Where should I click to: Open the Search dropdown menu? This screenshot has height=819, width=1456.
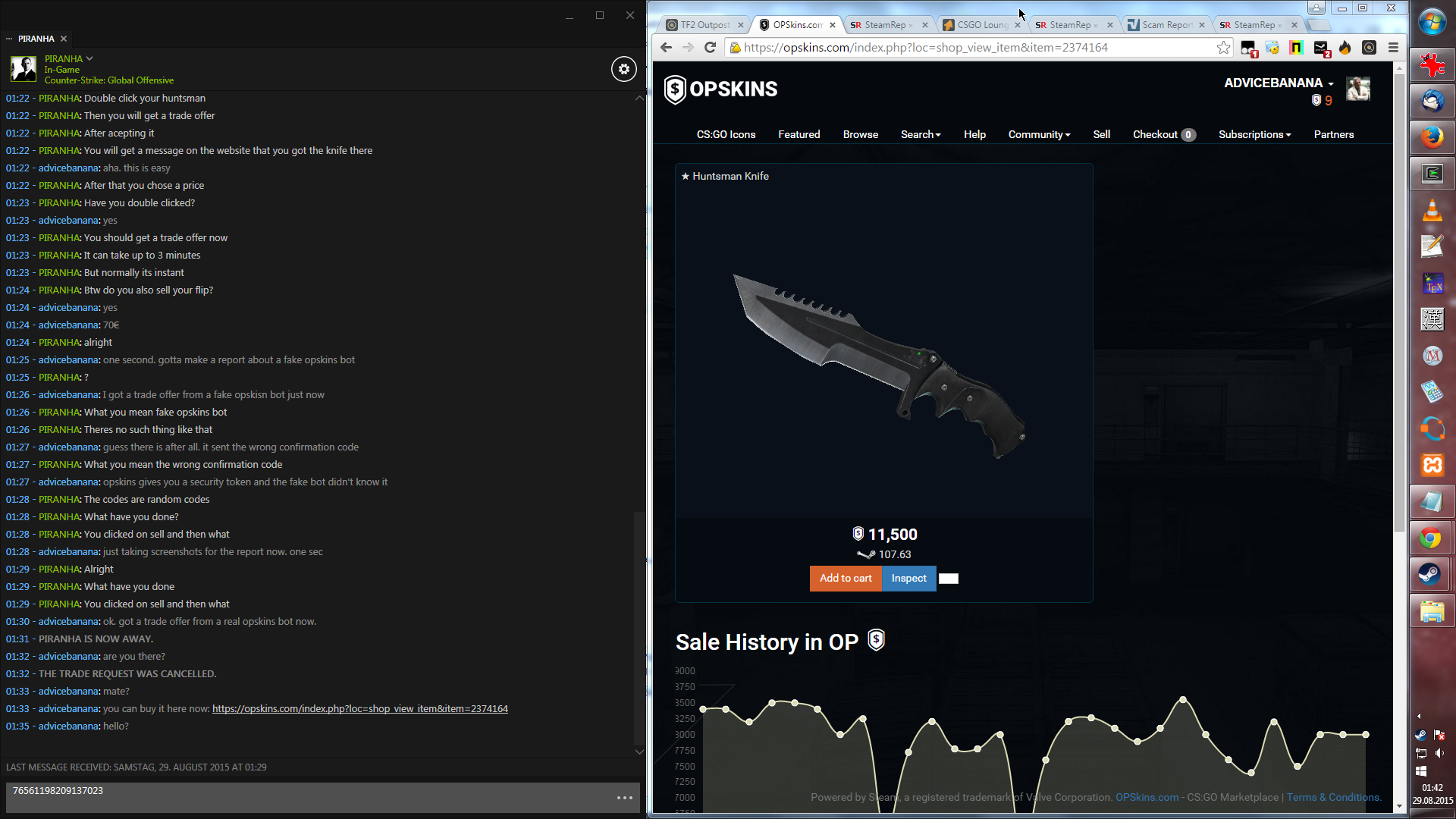[920, 135]
